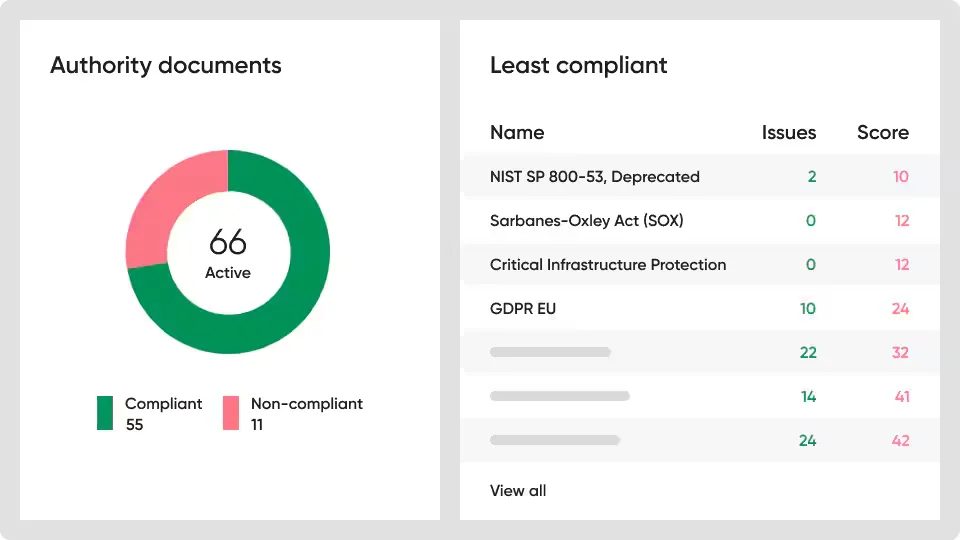Click score value 42
The image size is (960, 540).
click(901, 441)
